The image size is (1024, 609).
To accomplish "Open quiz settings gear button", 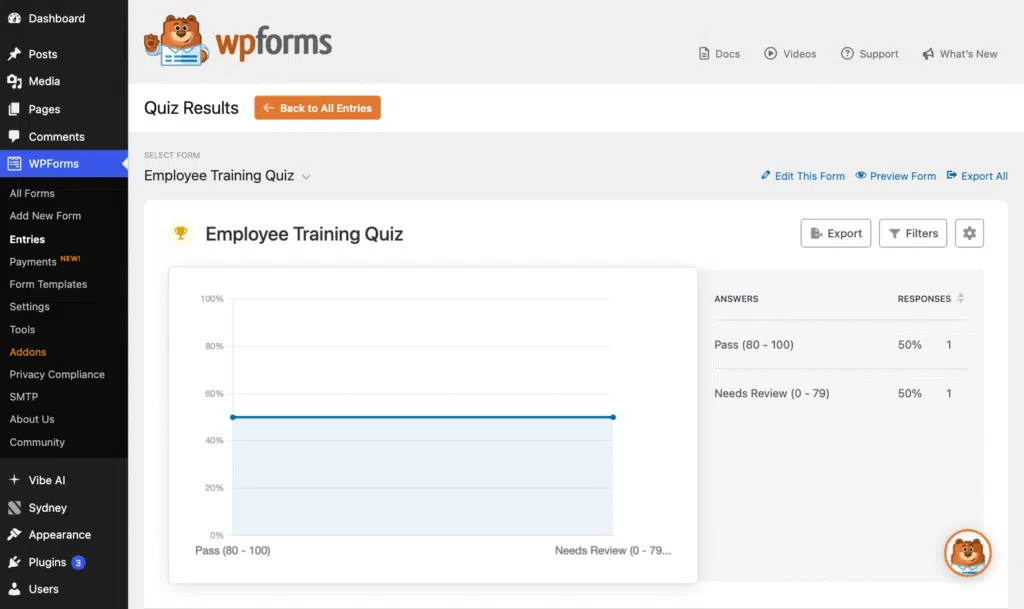I will click(969, 233).
